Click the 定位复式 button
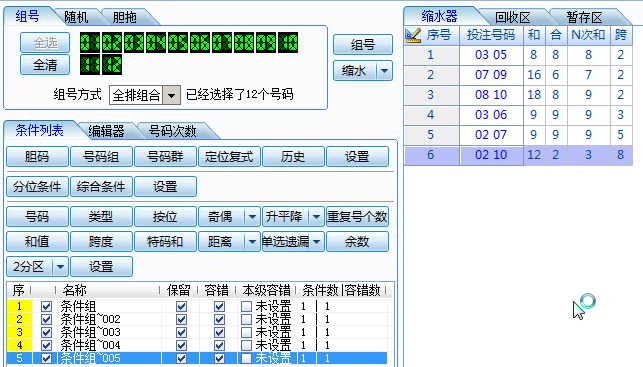Image resolution: width=643 pixels, height=367 pixels. point(229,157)
